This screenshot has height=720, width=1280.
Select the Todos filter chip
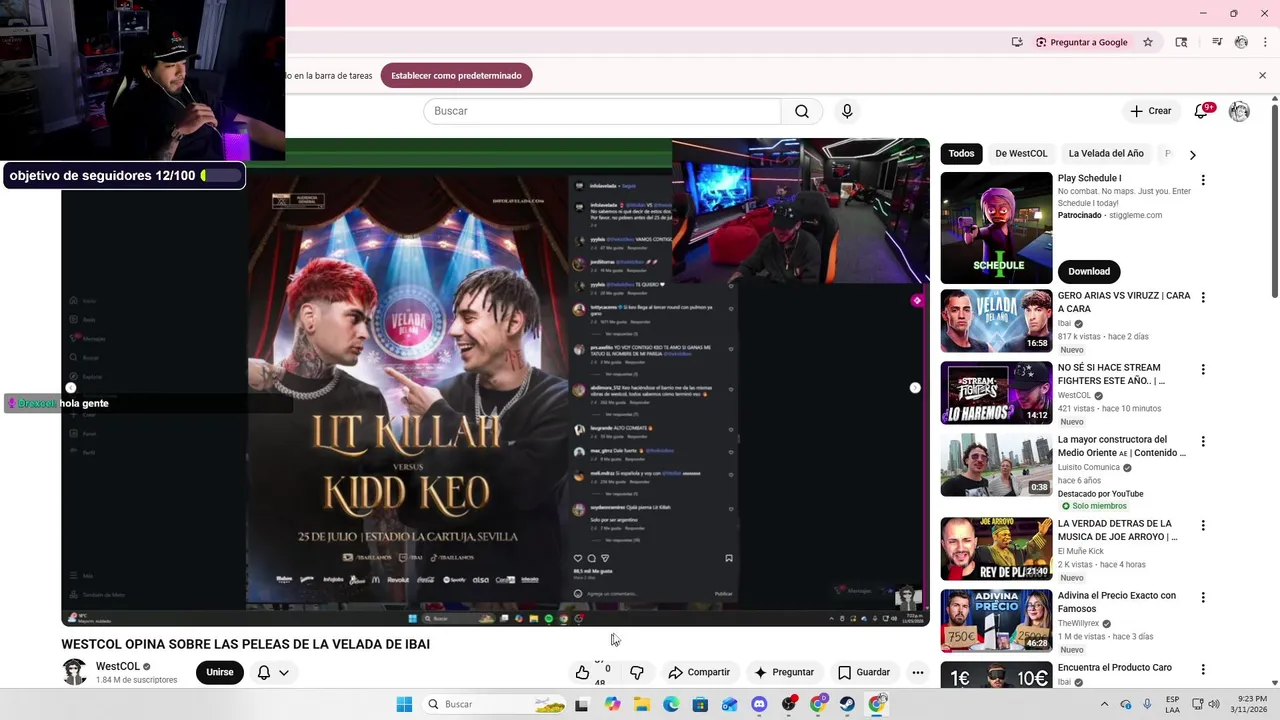pos(961,154)
